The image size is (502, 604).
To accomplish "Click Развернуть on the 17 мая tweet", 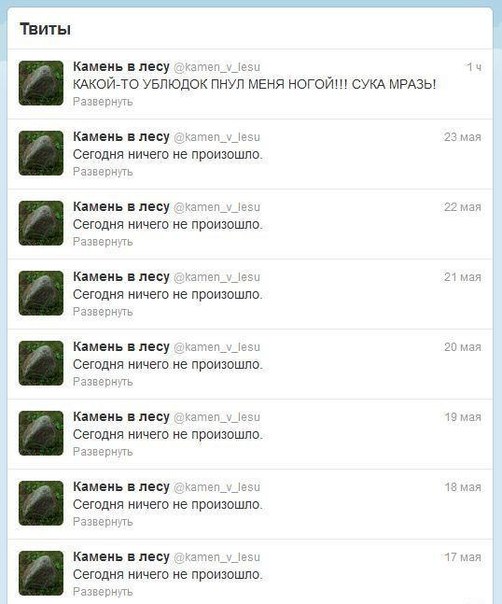I will (x=103, y=592).
